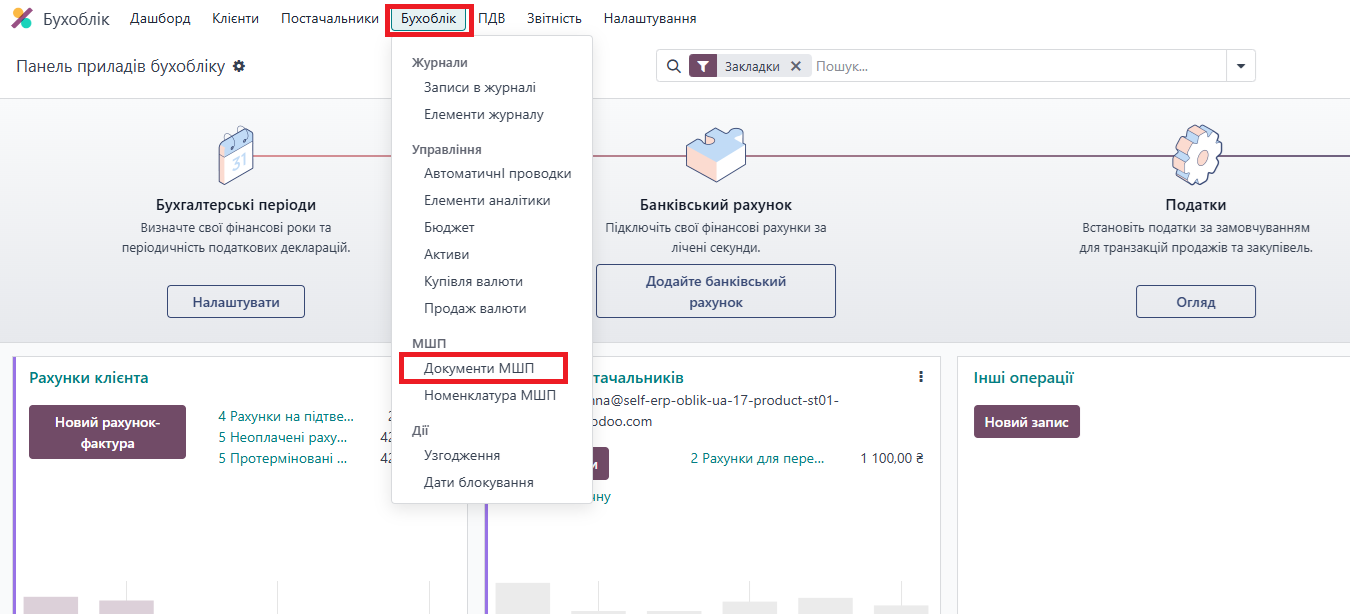This screenshot has width=1350, height=614.
Task: Focus the Пошук search input field
Action: [x=1015, y=66]
